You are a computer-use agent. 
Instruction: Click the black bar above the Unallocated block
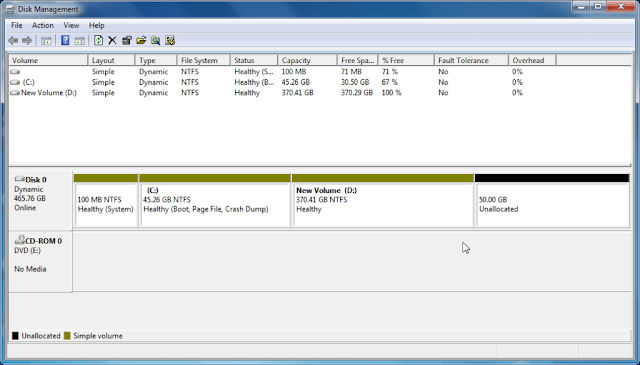(x=552, y=178)
